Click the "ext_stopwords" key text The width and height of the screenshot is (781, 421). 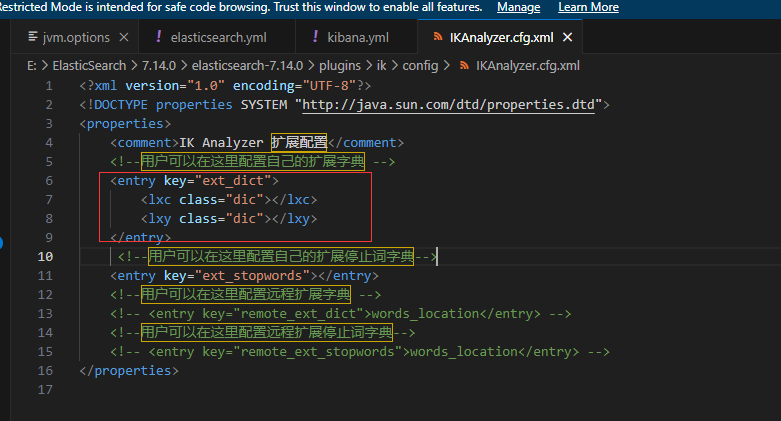[x=252, y=276]
